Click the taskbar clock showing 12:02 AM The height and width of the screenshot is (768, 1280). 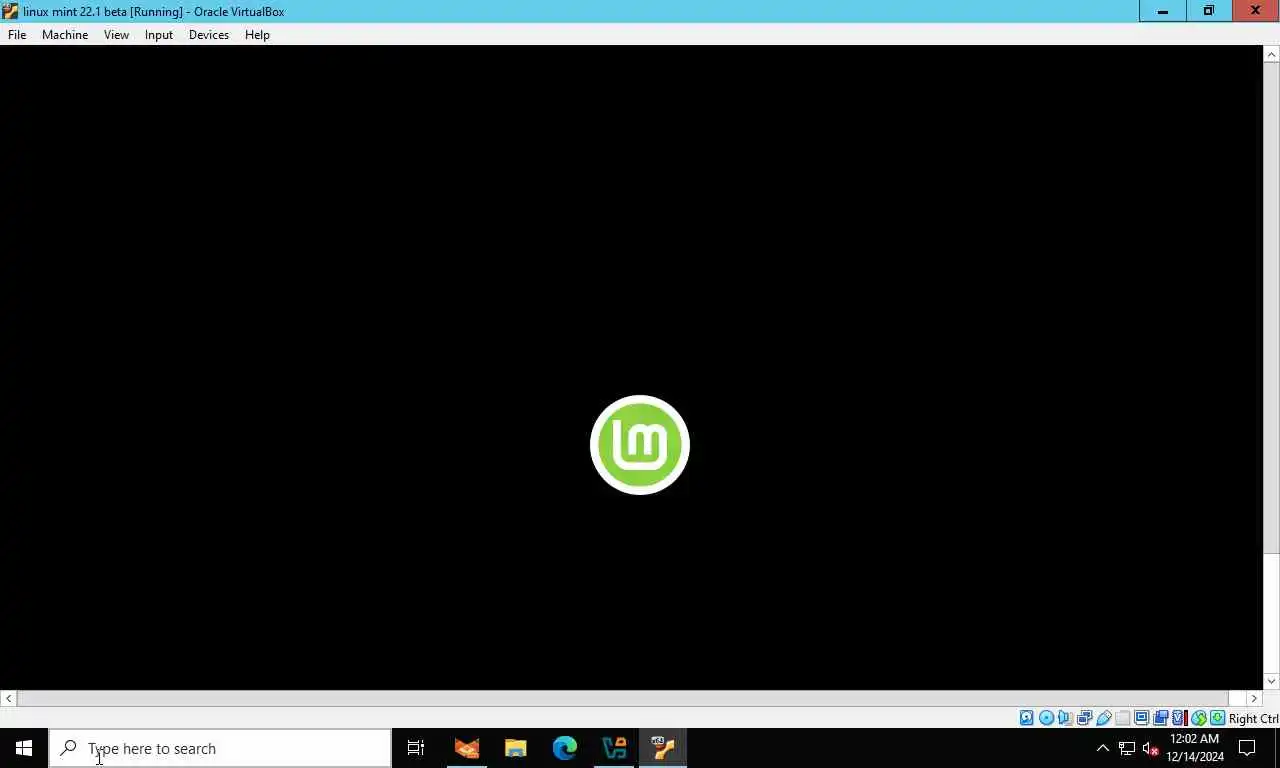point(1195,748)
